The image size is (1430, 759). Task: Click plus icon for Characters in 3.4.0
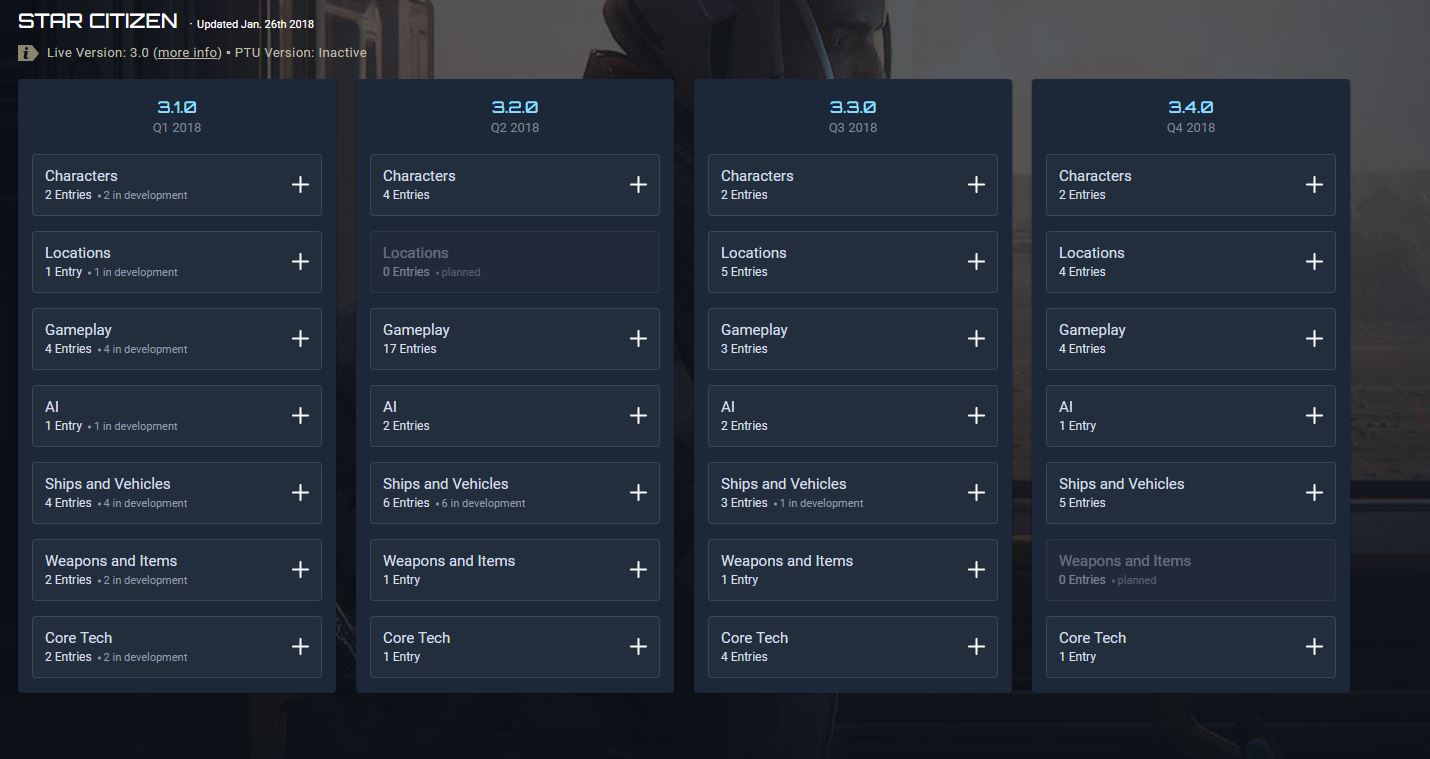click(1314, 185)
